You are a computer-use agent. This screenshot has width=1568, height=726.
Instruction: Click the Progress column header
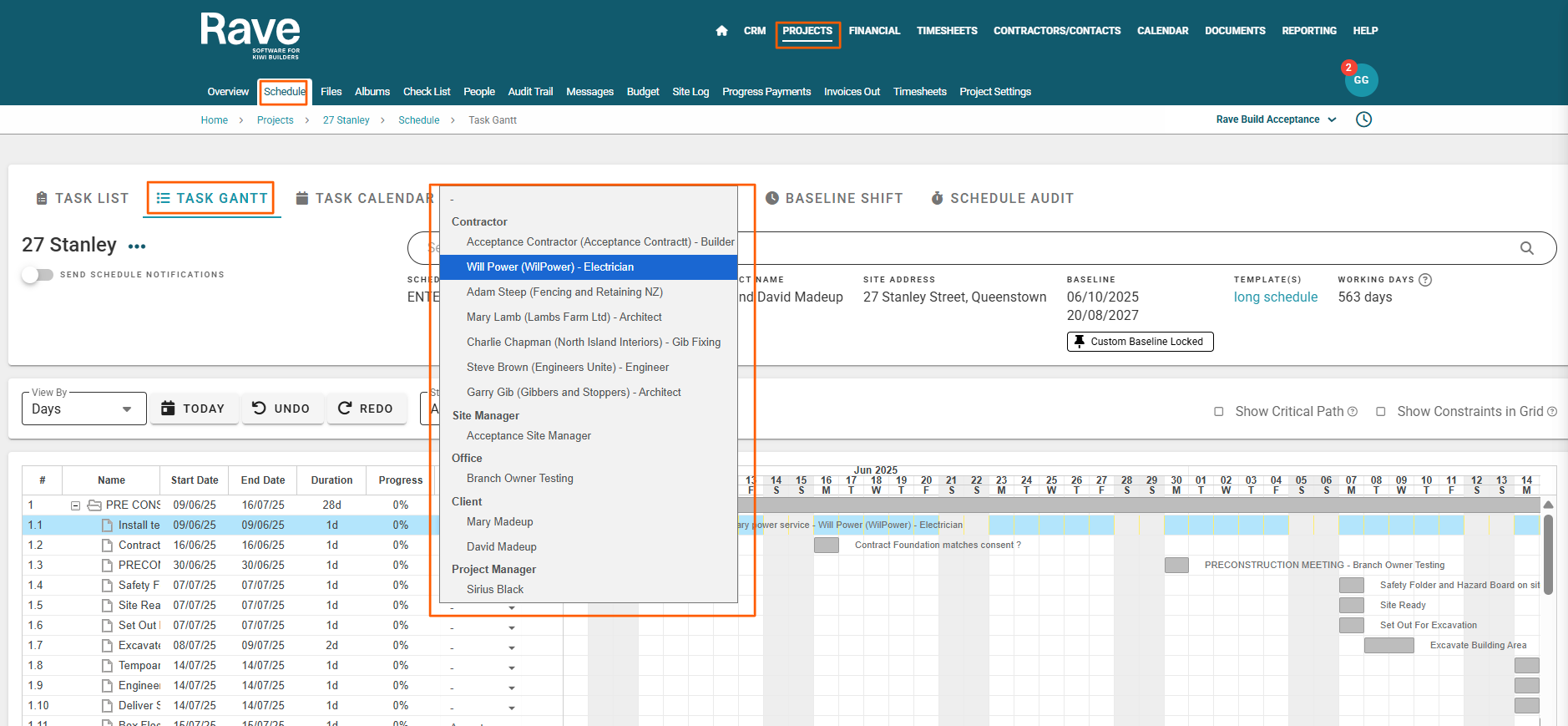(401, 480)
